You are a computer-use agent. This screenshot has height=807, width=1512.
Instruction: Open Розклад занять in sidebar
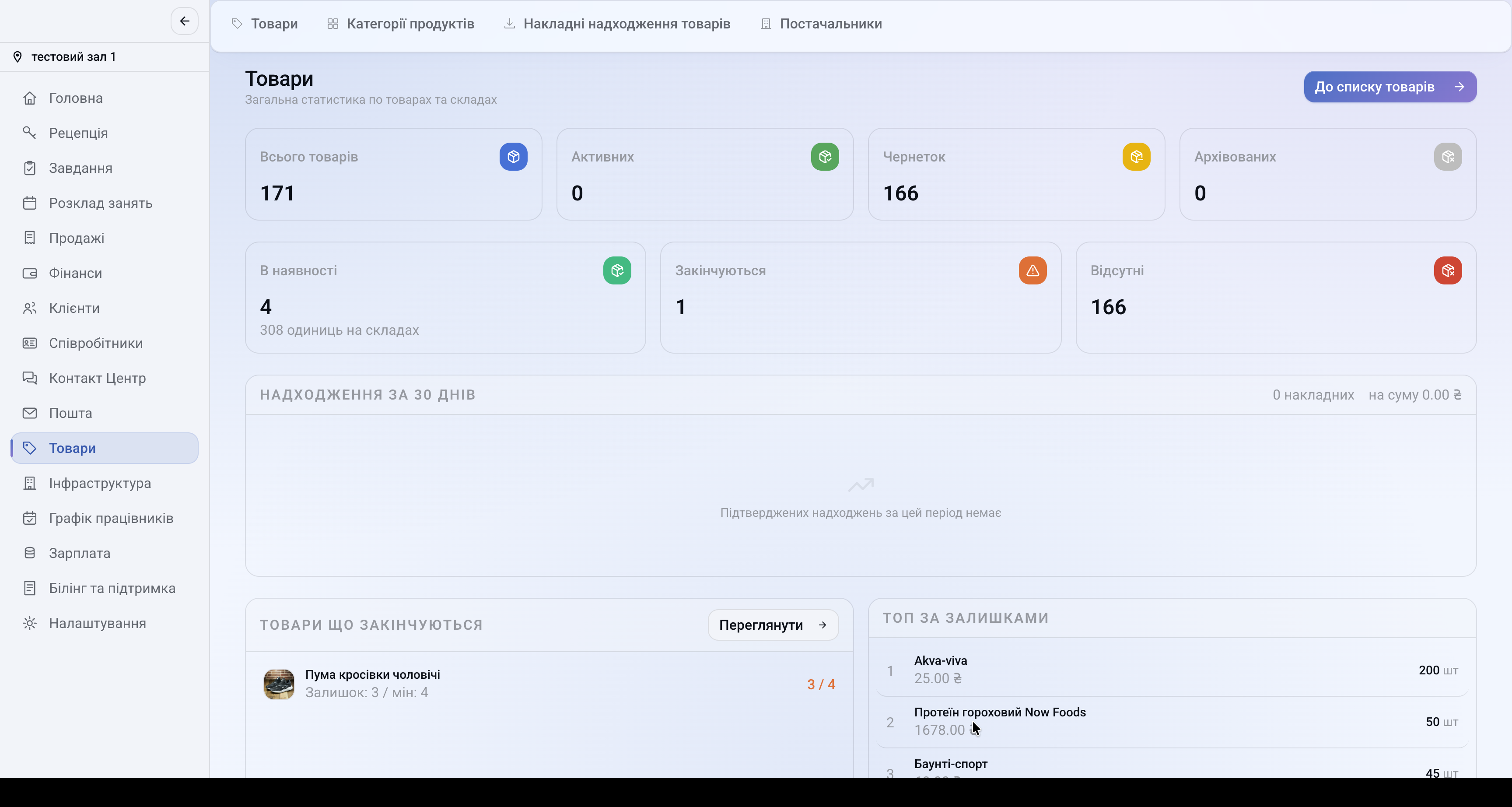point(105,203)
